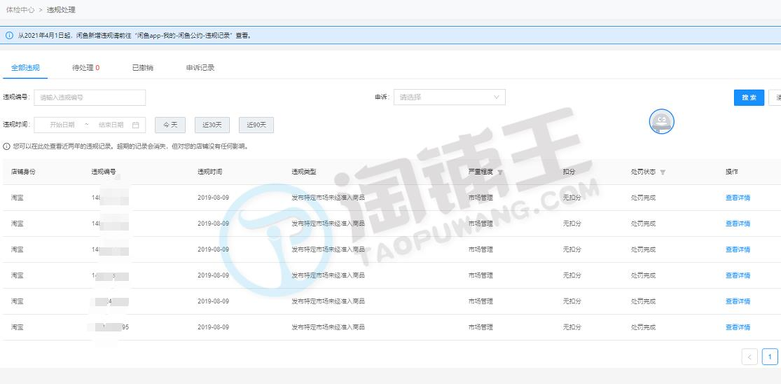Image resolution: width=781 pixels, height=384 pixels.
Task: Click the 近90天 quick filter button
Action: (256, 125)
